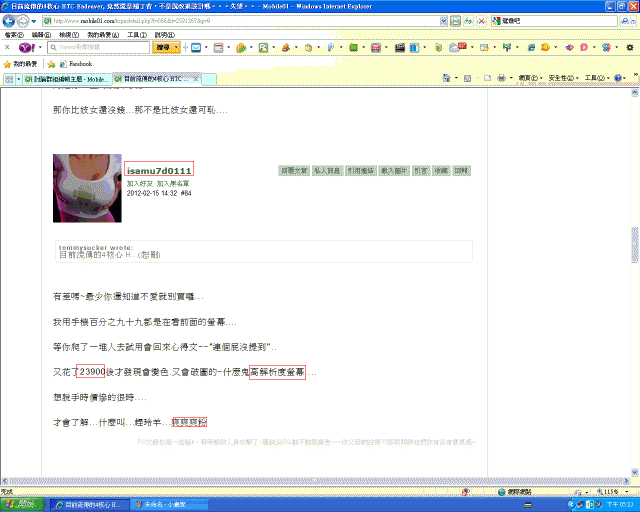The width and height of the screenshot is (640, 512).
Task: Open the Facebook favorites link
Action: point(76,64)
